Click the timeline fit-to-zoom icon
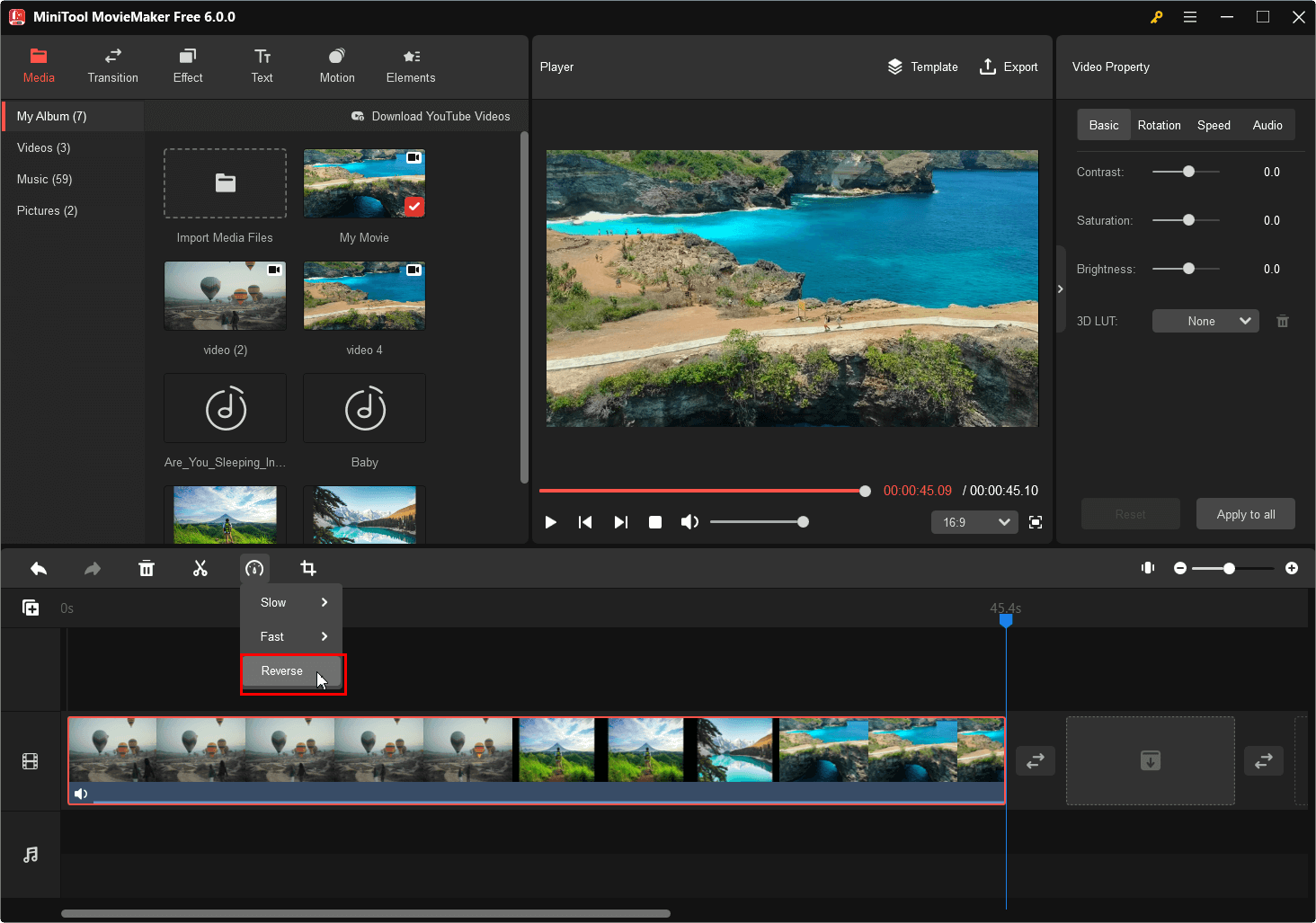Image resolution: width=1316 pixels, height=923 pixels. pos(1148,568)
